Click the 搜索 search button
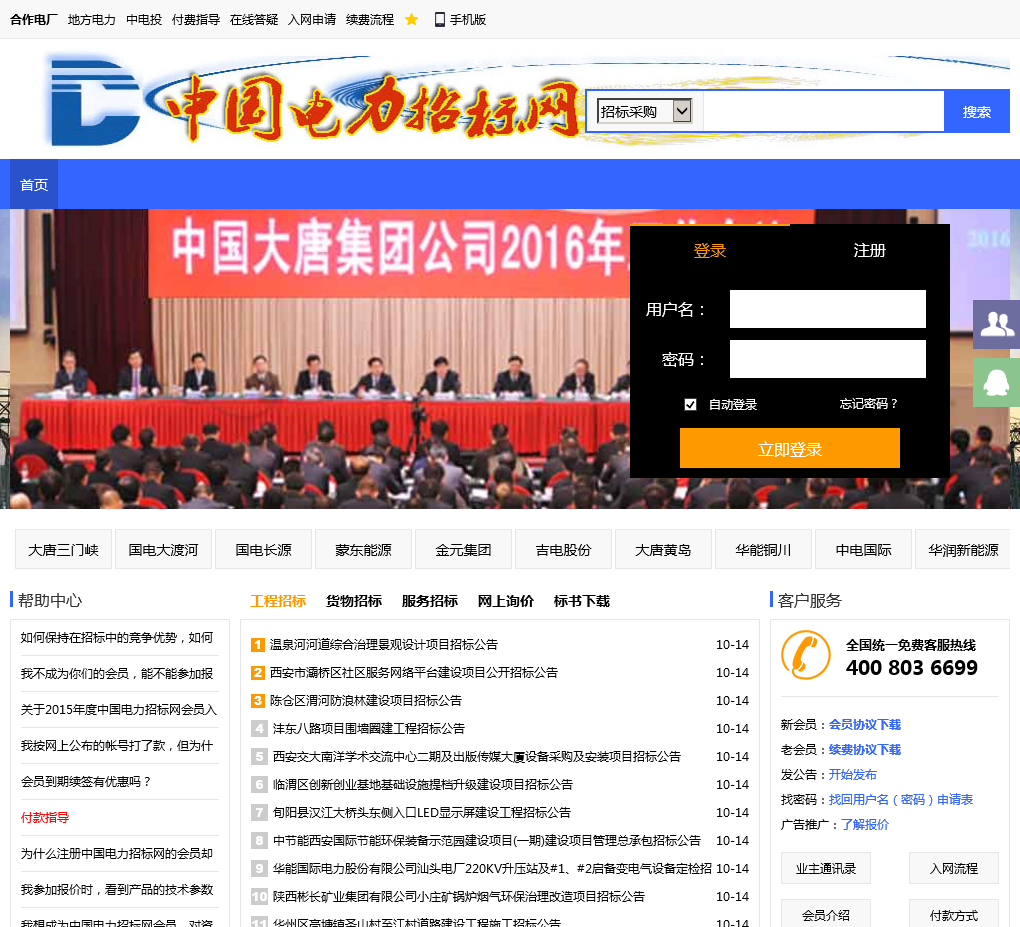 (x=976, y=111)
